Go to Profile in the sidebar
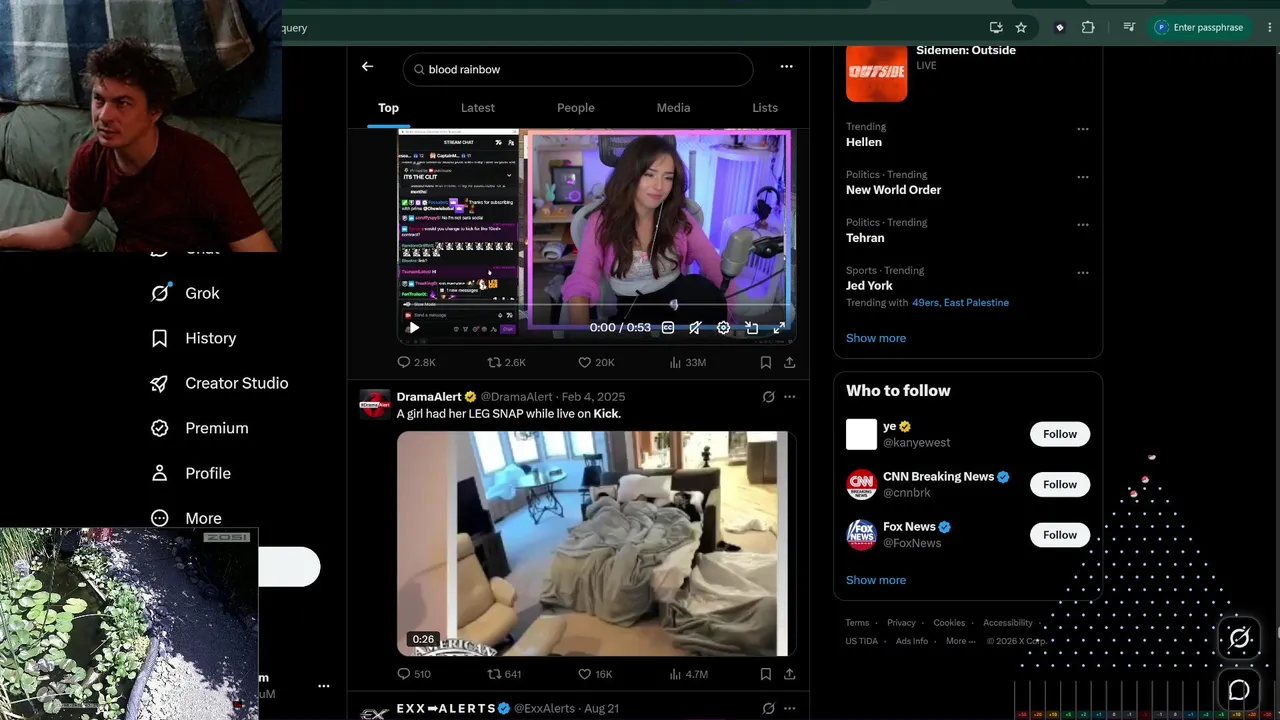Viewport: 1280px width, 720px height. pyautogui.click(x=190, y=473)
